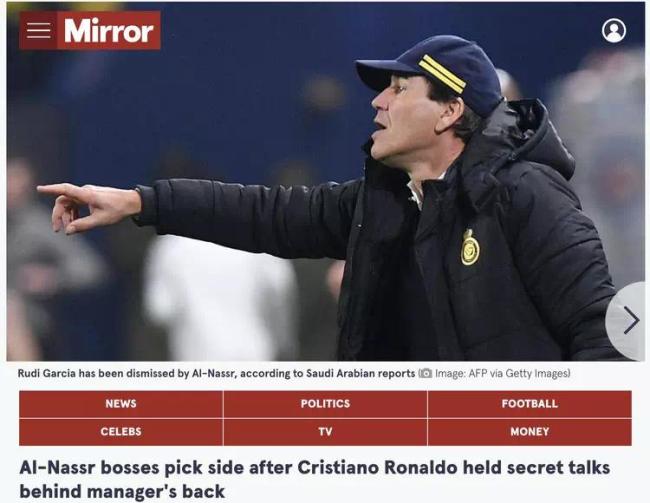Click the Mirror logo
Screen dimensions: 650x503
[x=109, y=30]
